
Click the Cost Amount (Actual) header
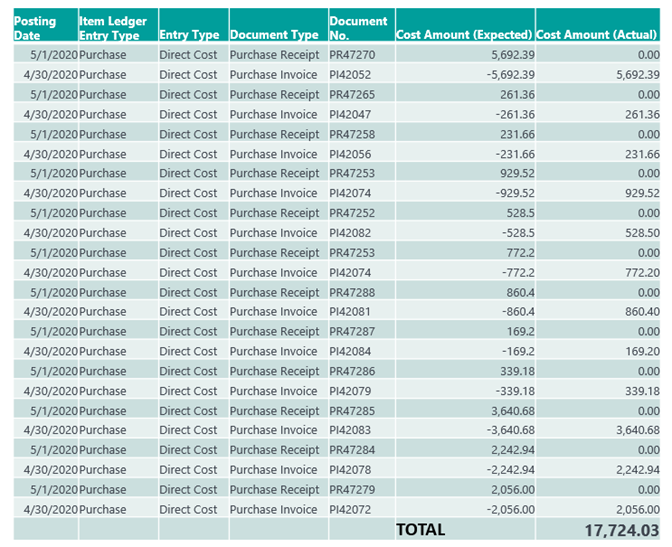point(598,25)
